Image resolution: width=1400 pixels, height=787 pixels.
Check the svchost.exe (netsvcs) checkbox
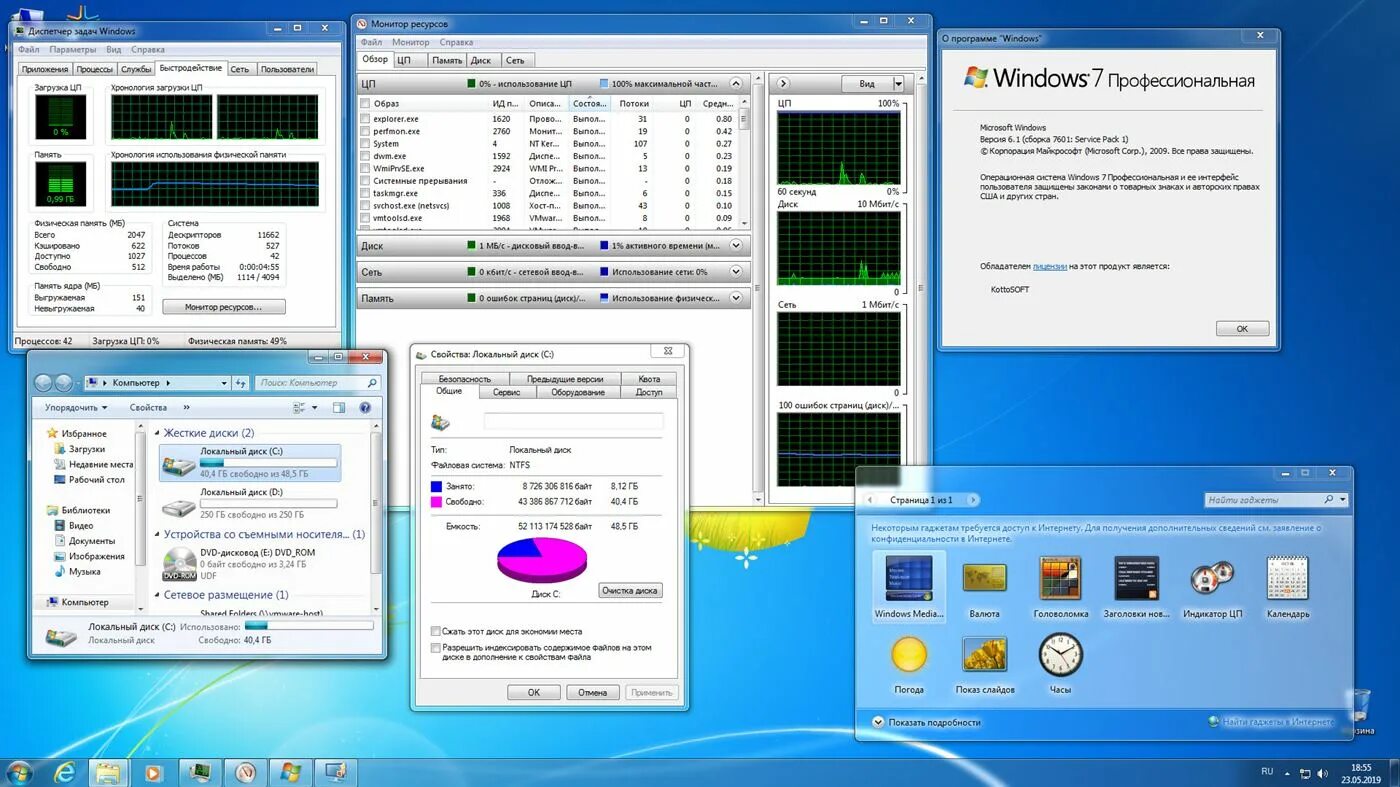[365, 206]
